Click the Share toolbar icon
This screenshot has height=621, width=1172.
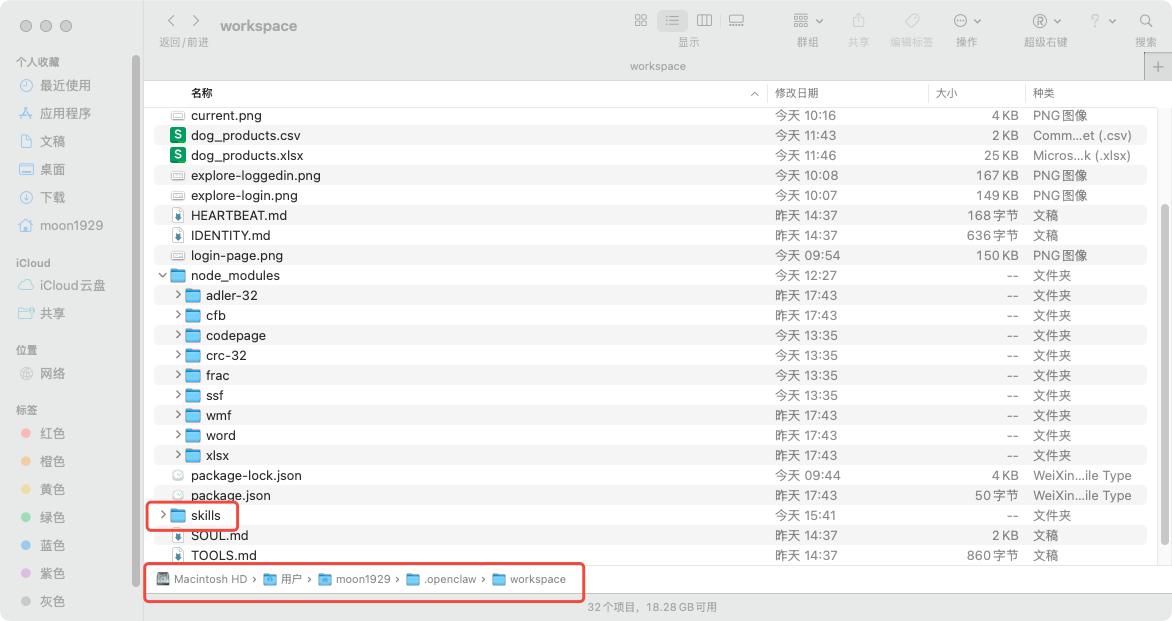pos(858,21)
